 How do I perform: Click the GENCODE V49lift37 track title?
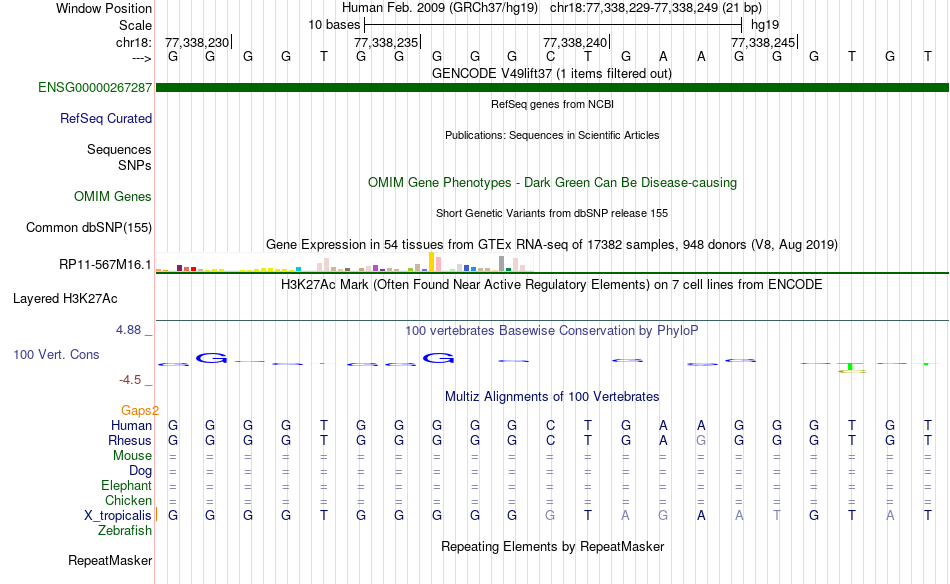pyautogui.click(x=552, y=73)
